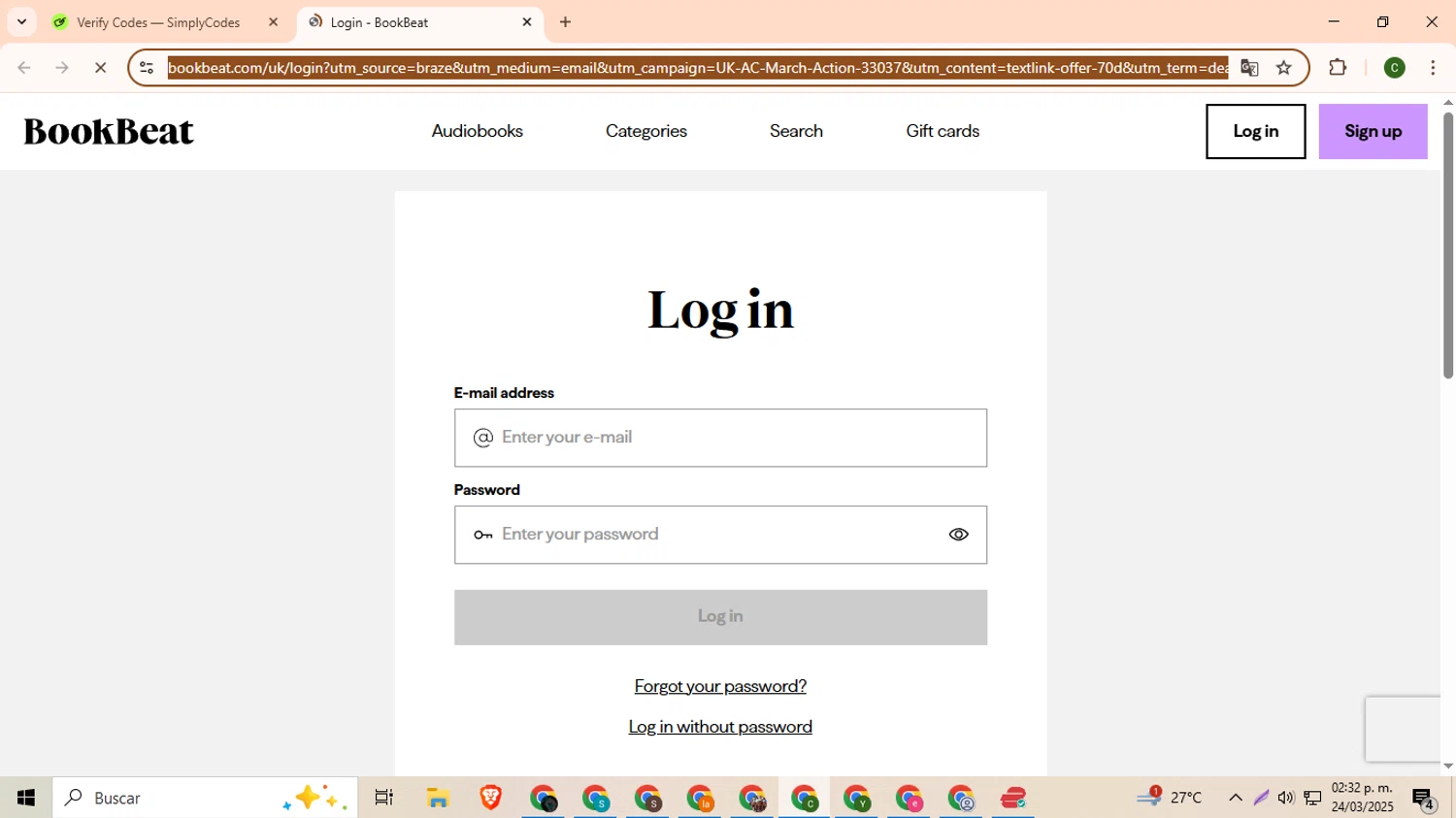The width and height of the screenshot is (1456, 818).
Task: Focus the E-mail address field
Action: pos(720,438)
